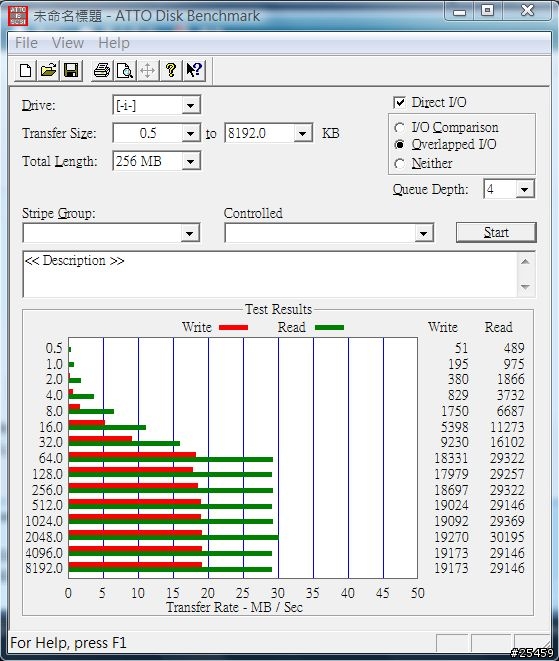
Task: Click the Save floppy disk icon
Action: tap(71, 70)
